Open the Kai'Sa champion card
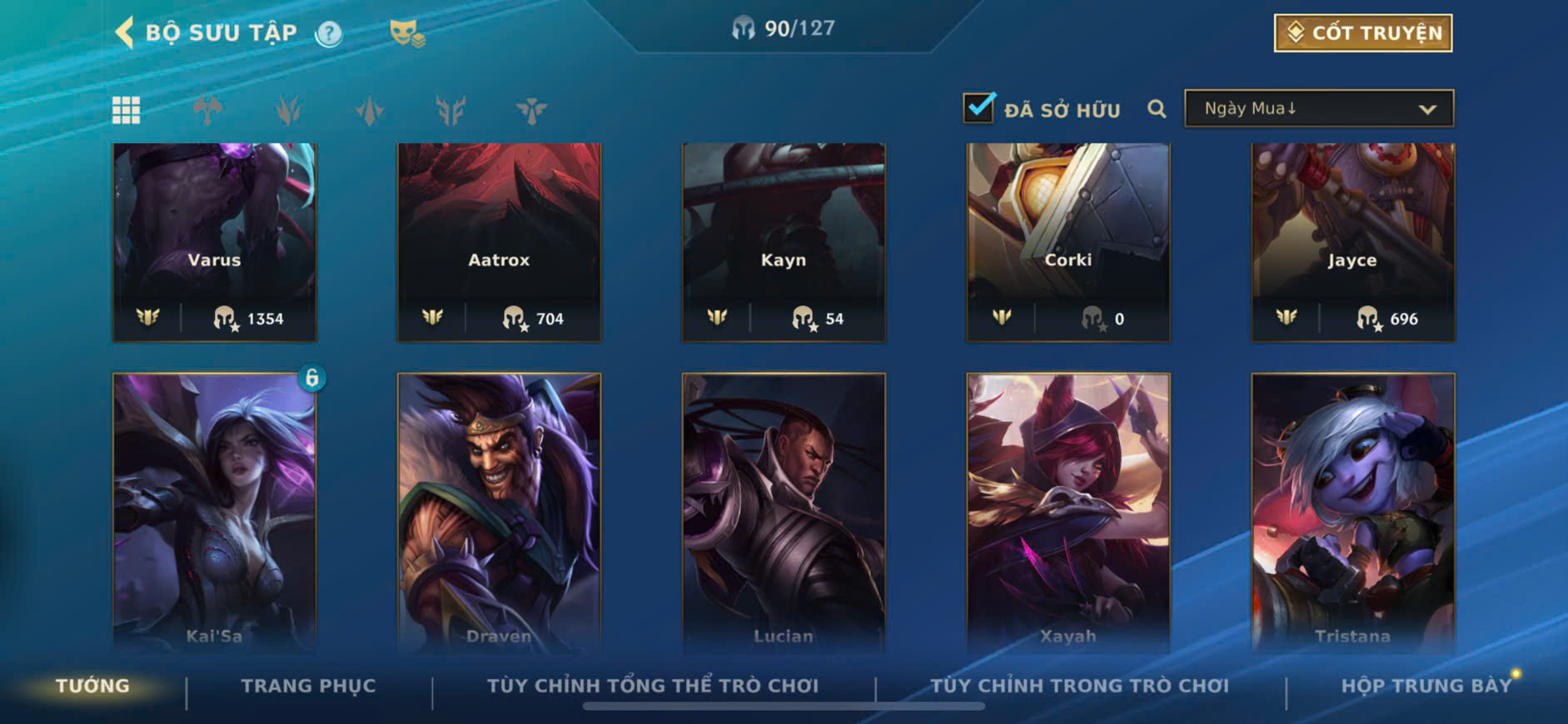The height and width of the screenshot is (724, 1568). 215,512
